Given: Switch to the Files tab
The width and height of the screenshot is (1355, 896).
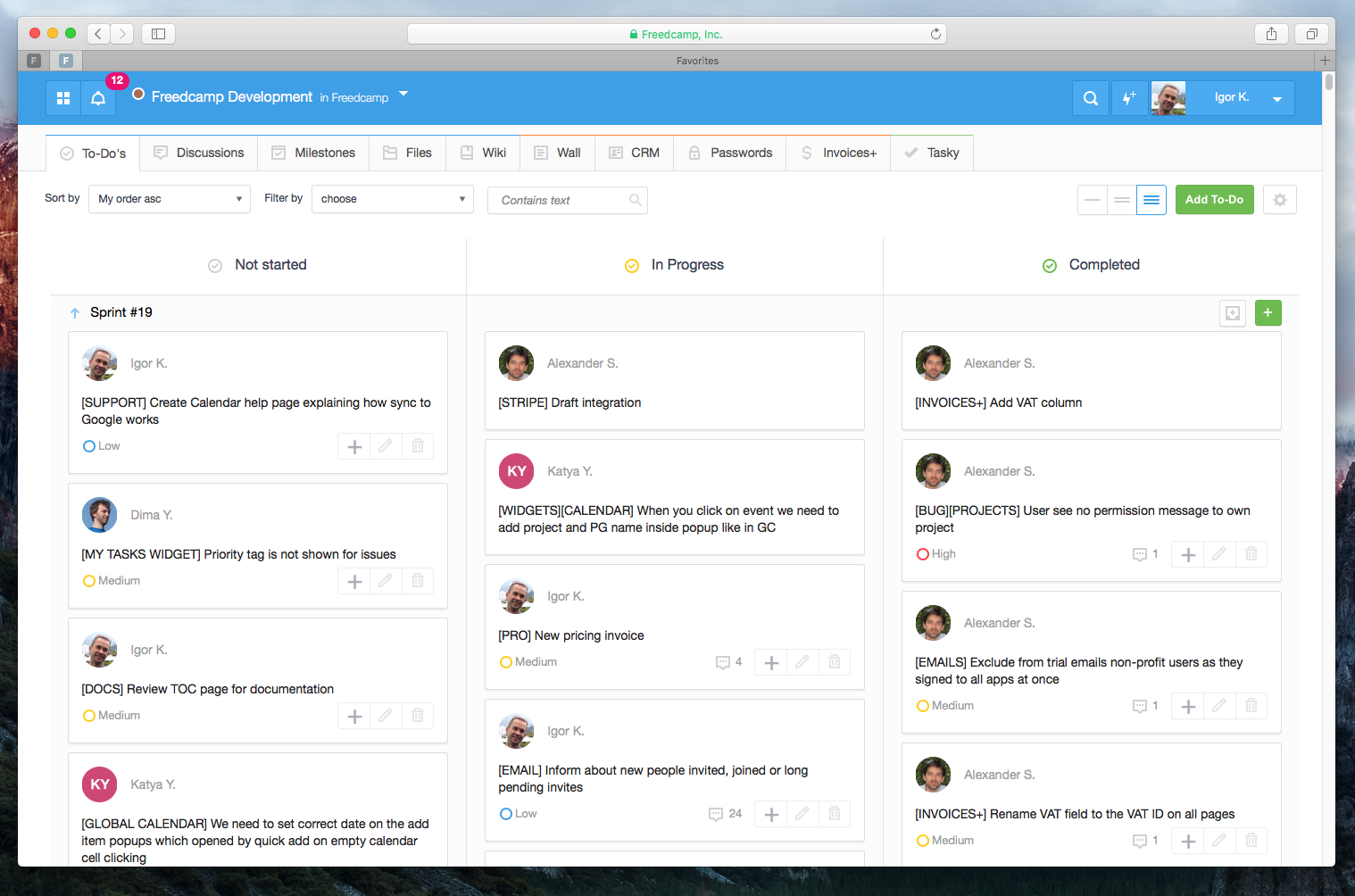Looking at the screenshot, I should (407, 153).
